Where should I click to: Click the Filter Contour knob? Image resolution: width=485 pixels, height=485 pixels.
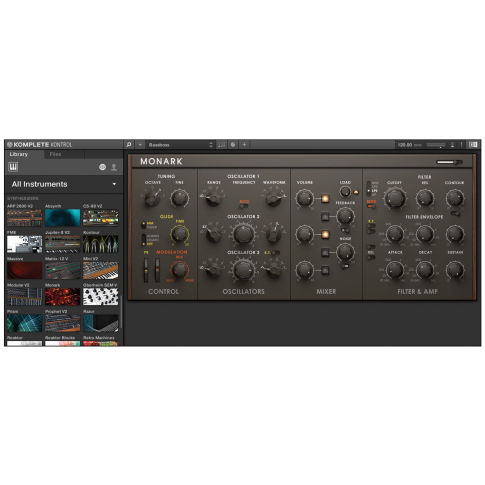click(x=455, y=198)
